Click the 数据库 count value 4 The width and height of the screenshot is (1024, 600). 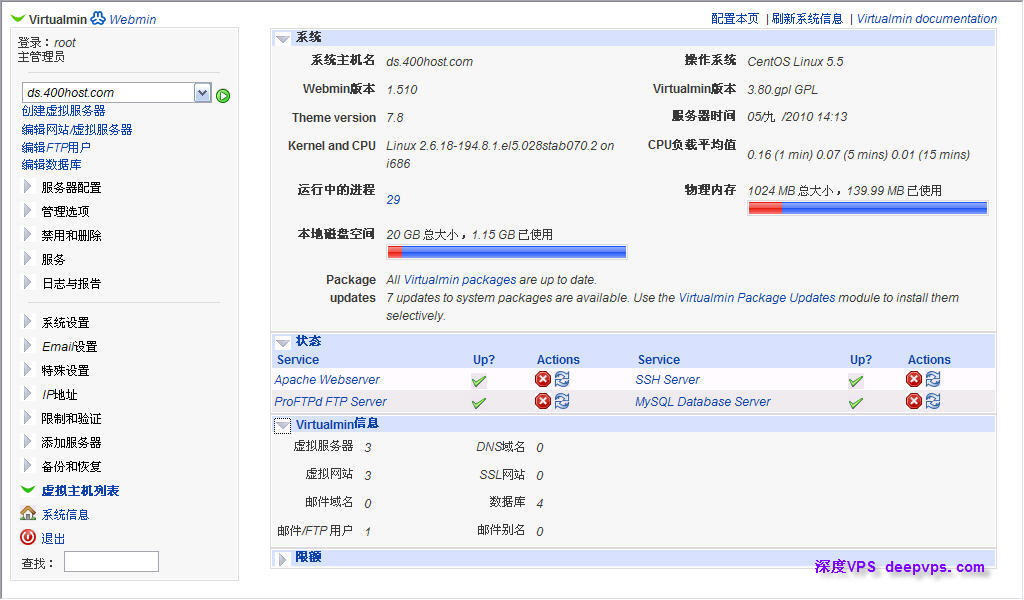point(540,503)
